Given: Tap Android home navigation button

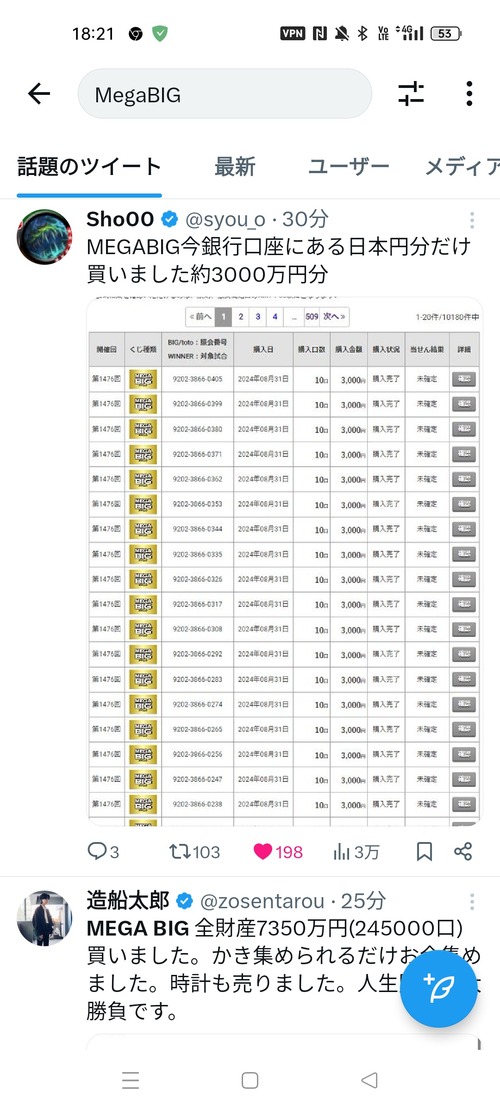Looking at the screenshot, I should [249, 1080].
